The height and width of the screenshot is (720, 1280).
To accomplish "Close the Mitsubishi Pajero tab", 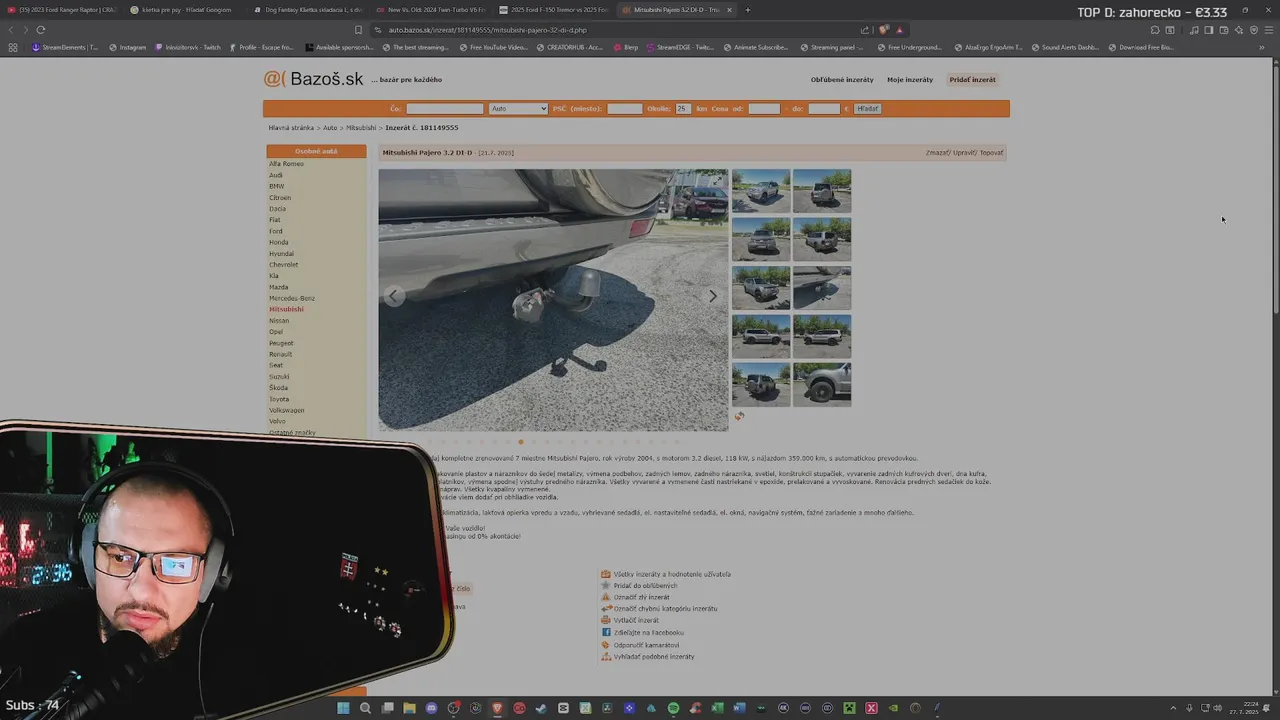I will click(x=729, y=10).
